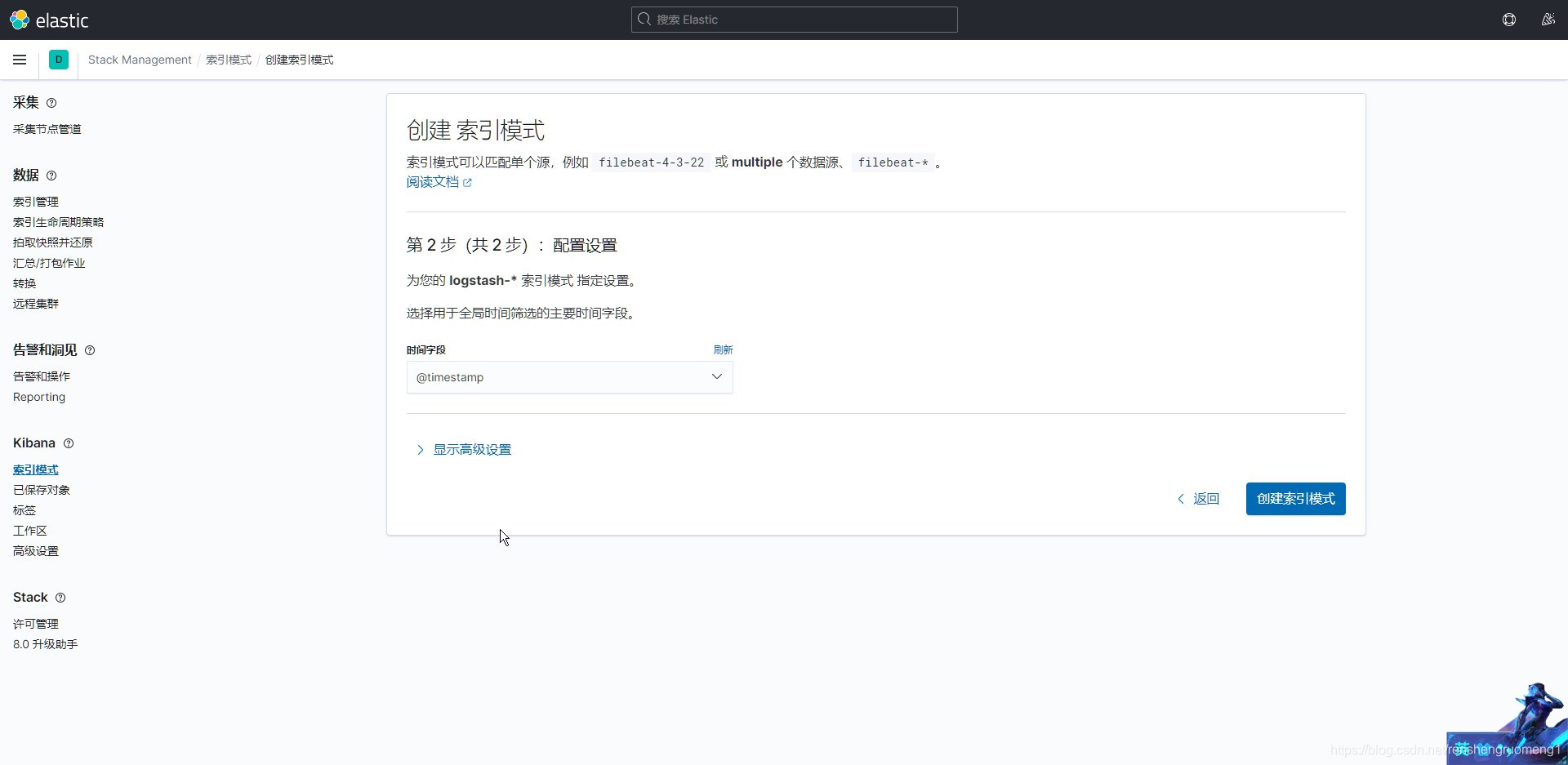
Task: Open 告警和操作 in sidebar
Action: coord(42,376)
